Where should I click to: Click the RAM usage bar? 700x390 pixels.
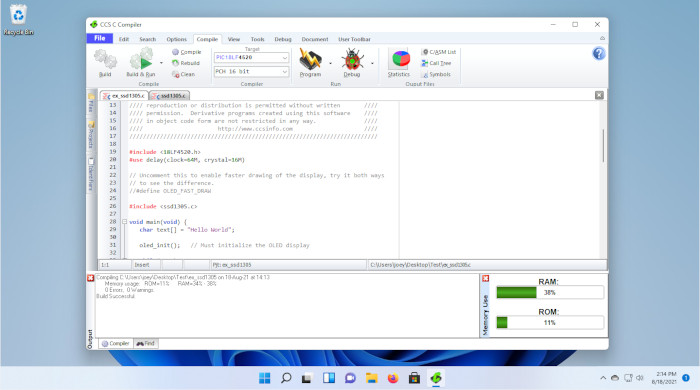point(550,293)
